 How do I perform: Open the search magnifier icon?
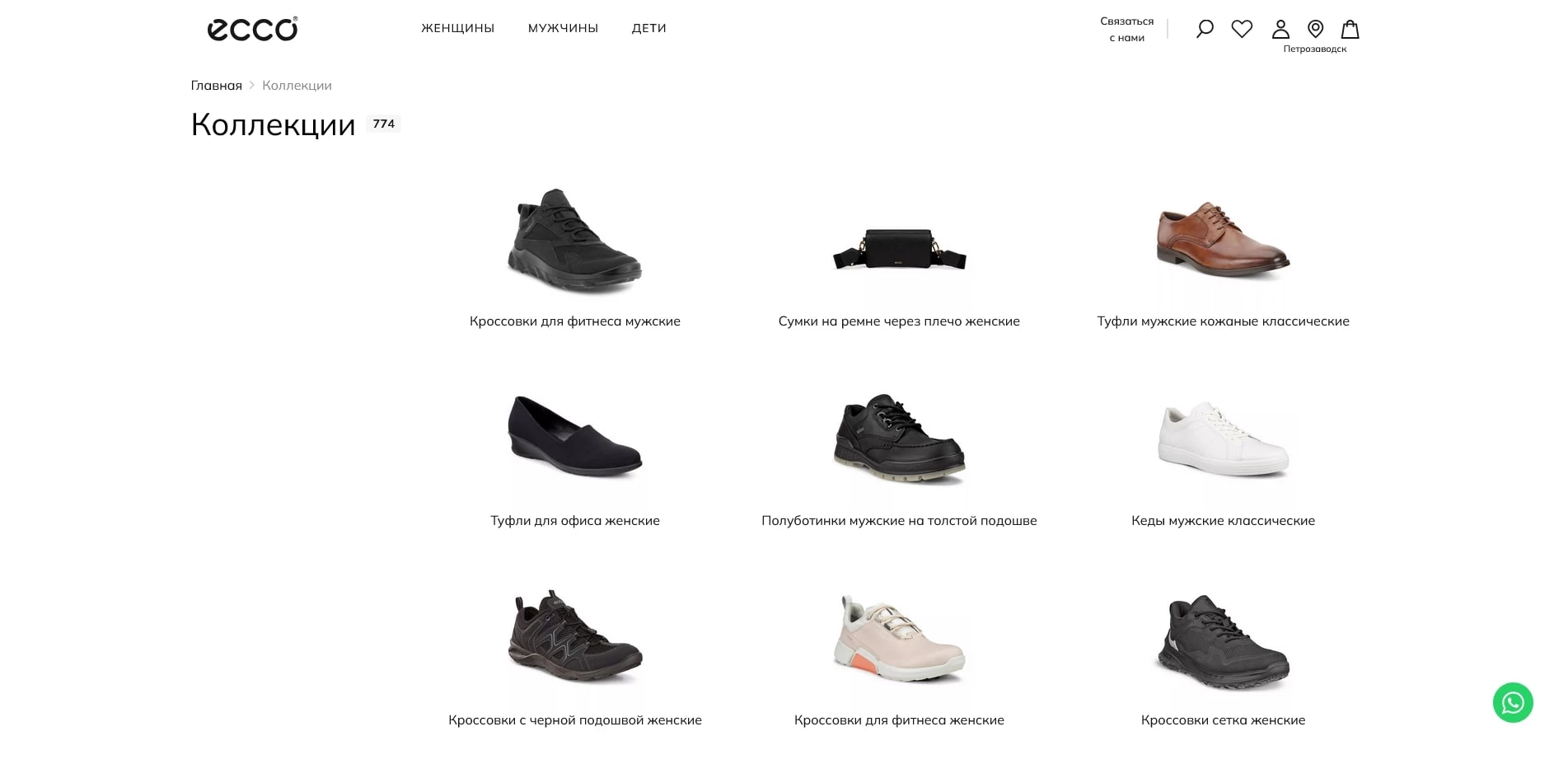(1205, 29)
